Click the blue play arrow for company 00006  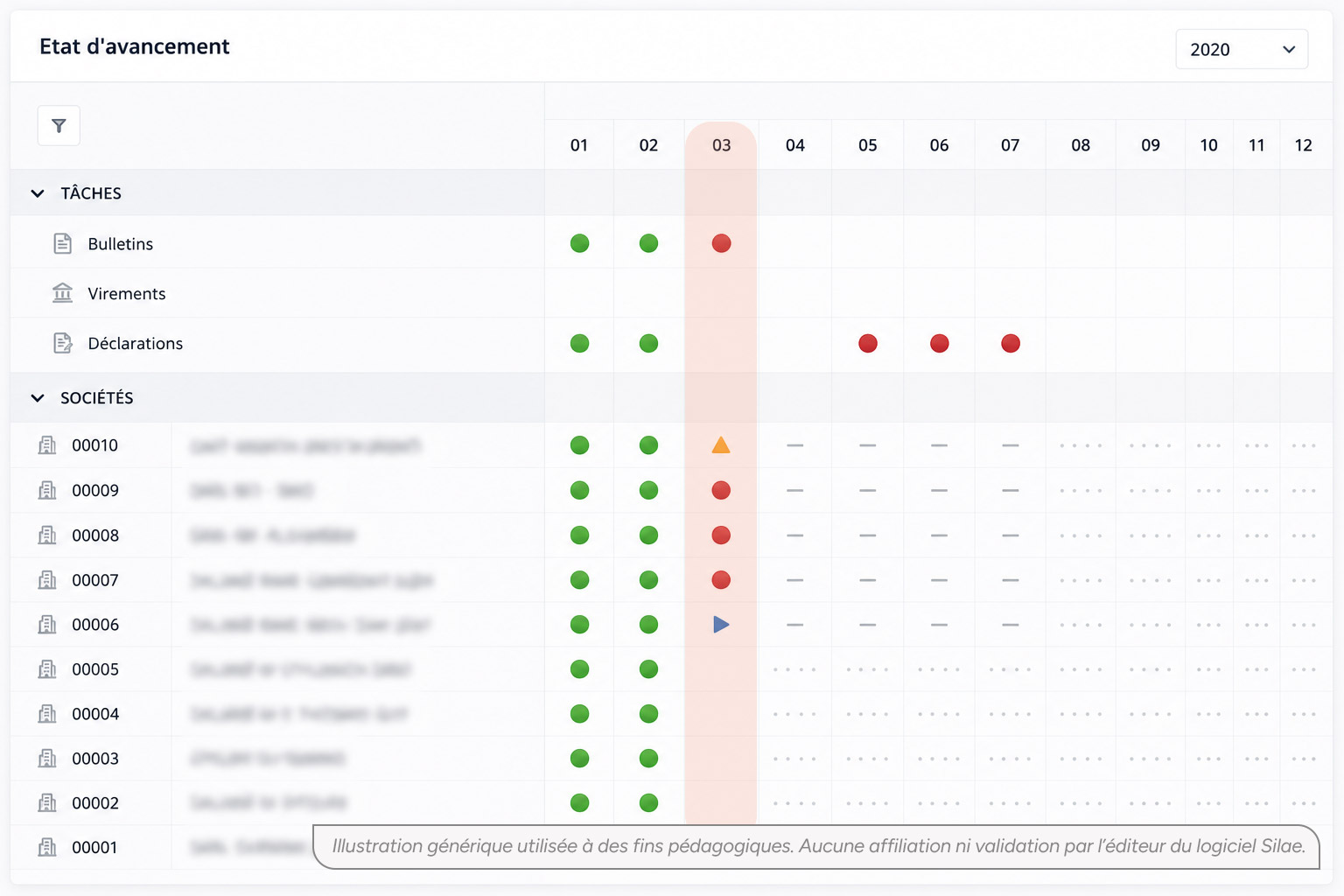coord(721,625)
